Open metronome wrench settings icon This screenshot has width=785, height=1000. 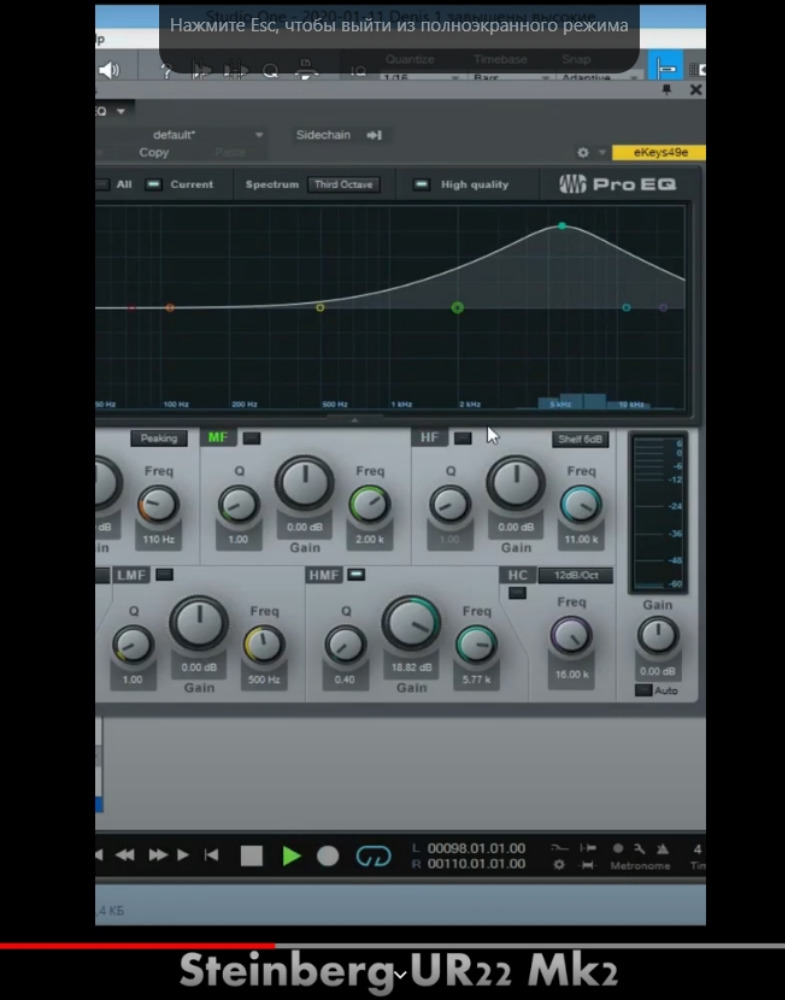click(639, 849)
